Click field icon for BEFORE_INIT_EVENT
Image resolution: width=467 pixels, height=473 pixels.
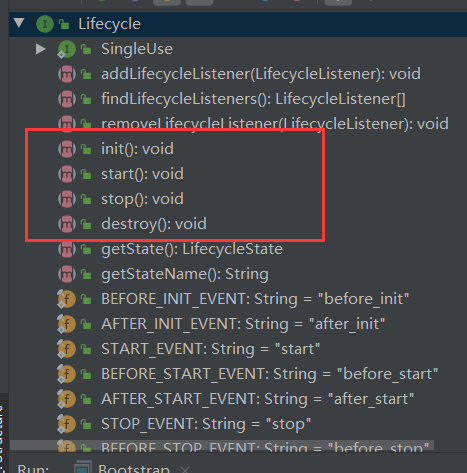tap(66, 299)
